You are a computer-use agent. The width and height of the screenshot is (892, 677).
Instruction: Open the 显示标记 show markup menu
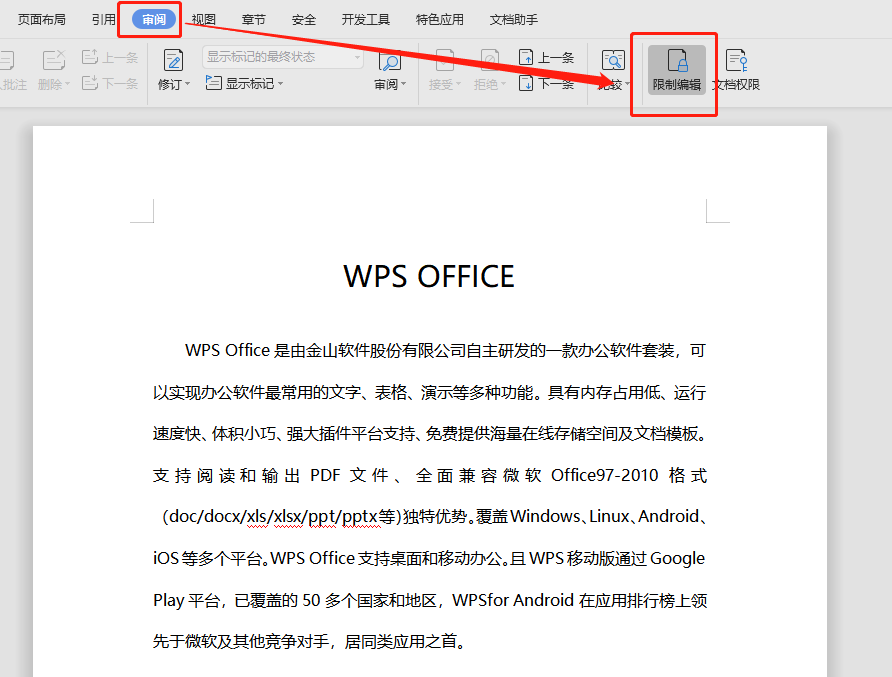click(245, 84)
